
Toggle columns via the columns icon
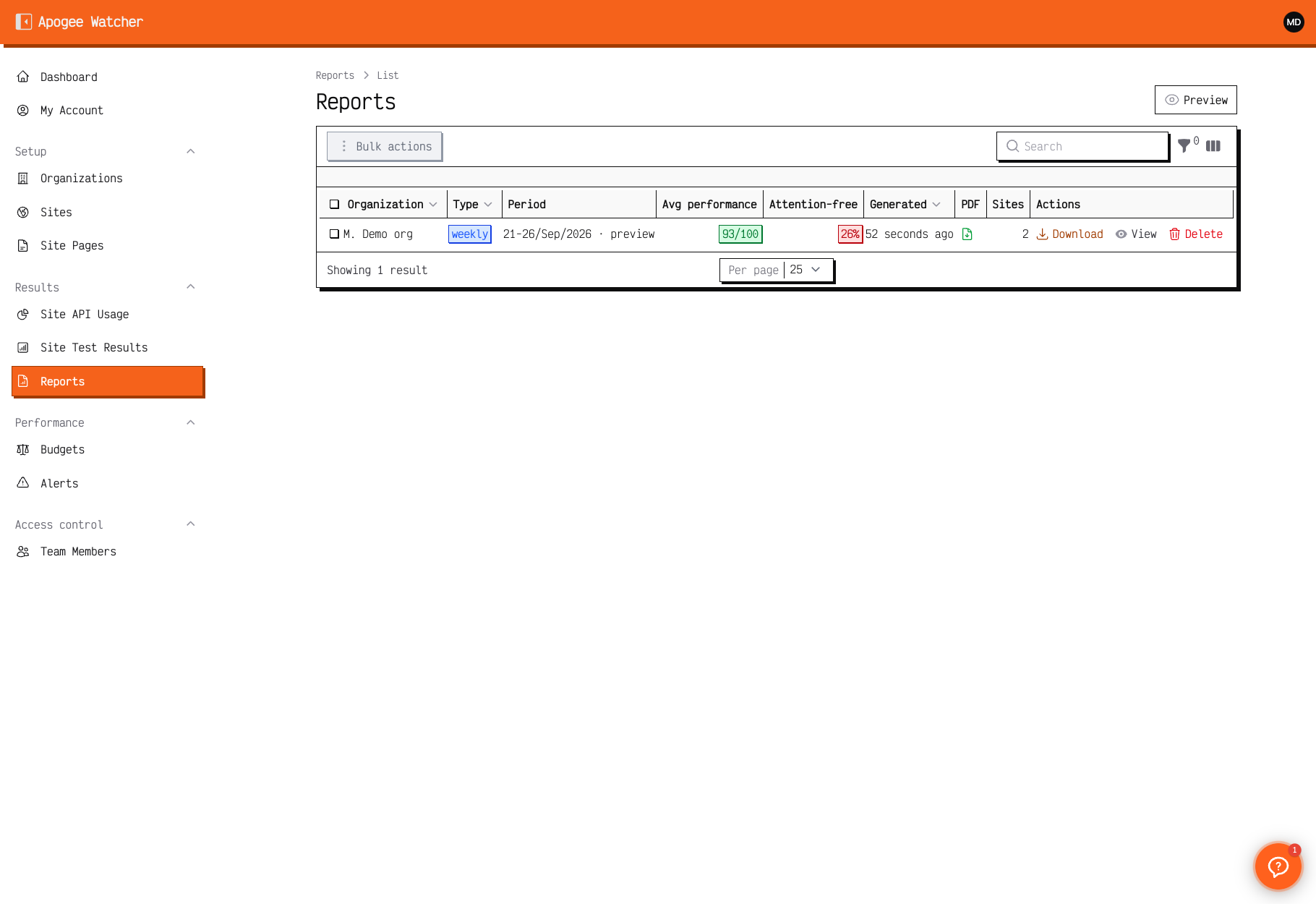[x=1213, y=146]
